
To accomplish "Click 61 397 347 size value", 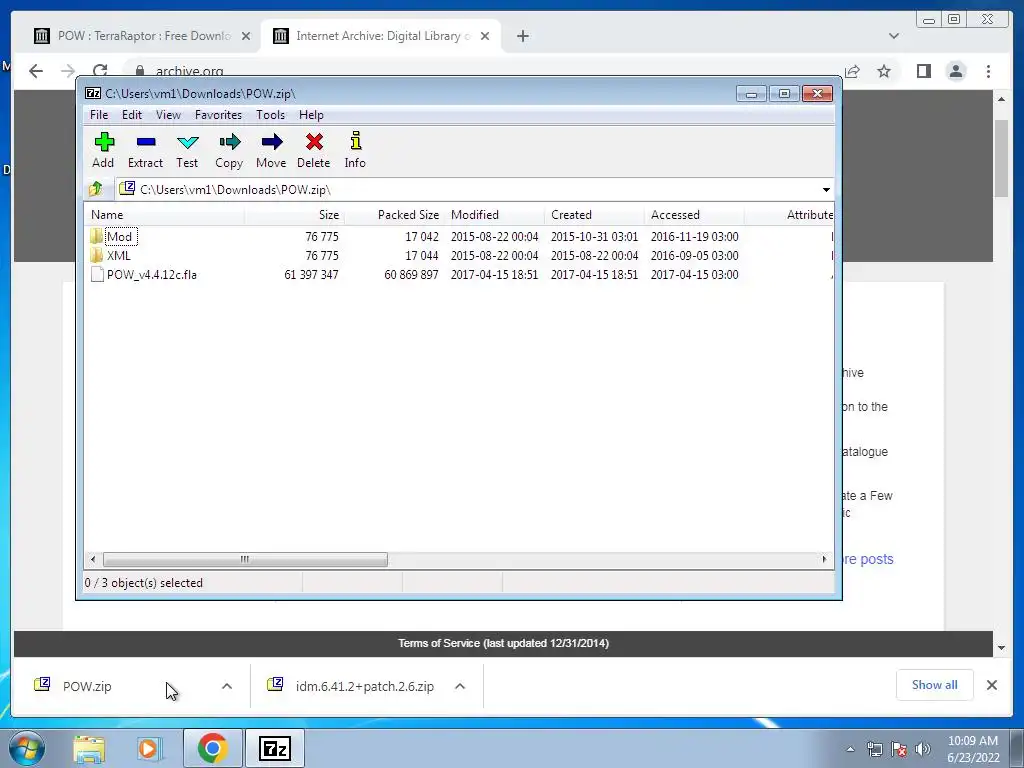I will [x=312, y=275].
